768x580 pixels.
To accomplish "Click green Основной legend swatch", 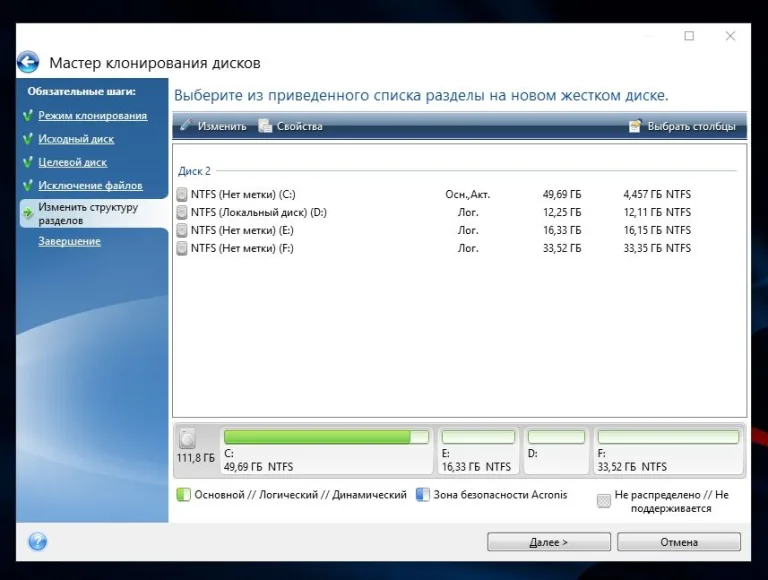I will pos(183,495).
